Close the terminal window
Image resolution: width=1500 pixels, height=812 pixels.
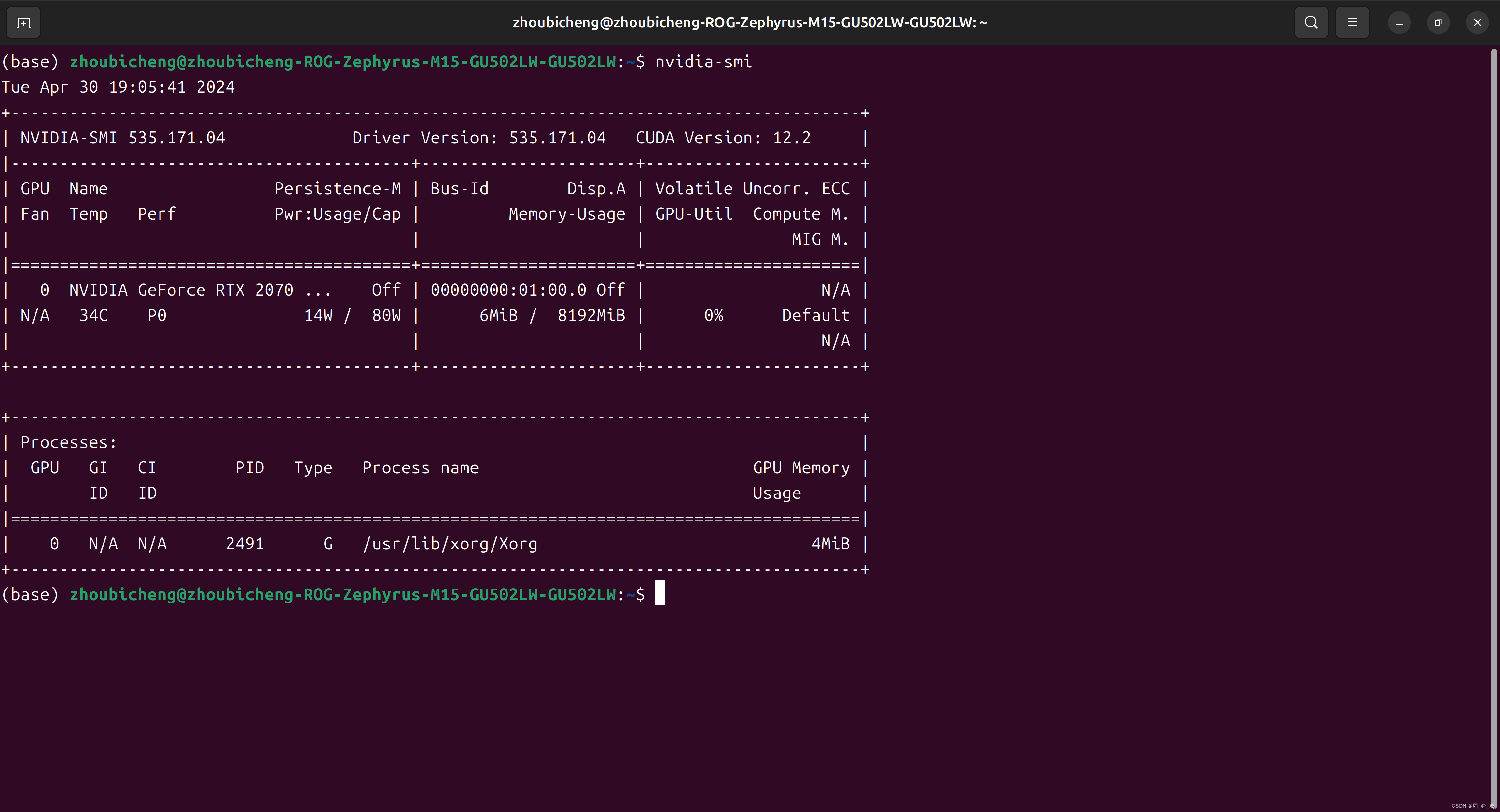tap(1477, 23)
